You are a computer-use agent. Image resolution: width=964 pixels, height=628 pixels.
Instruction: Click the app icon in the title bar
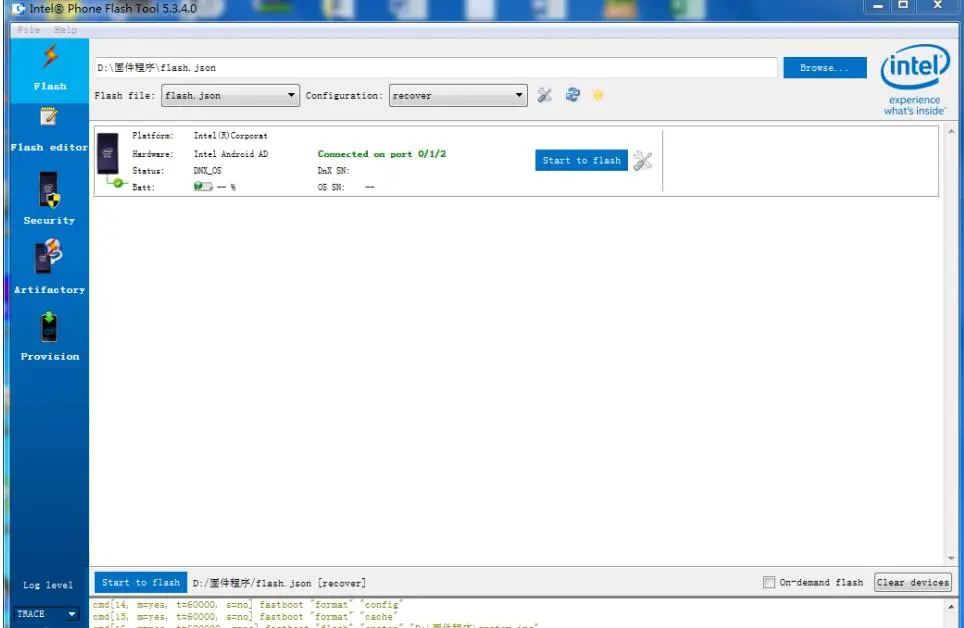18,9
